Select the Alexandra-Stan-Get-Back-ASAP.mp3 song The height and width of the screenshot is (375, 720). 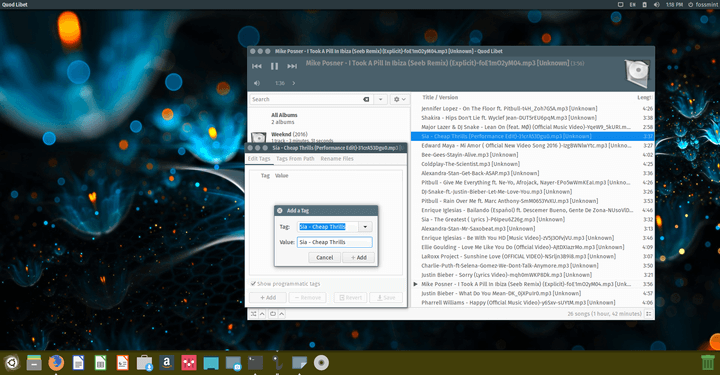[x=532, y=174]
